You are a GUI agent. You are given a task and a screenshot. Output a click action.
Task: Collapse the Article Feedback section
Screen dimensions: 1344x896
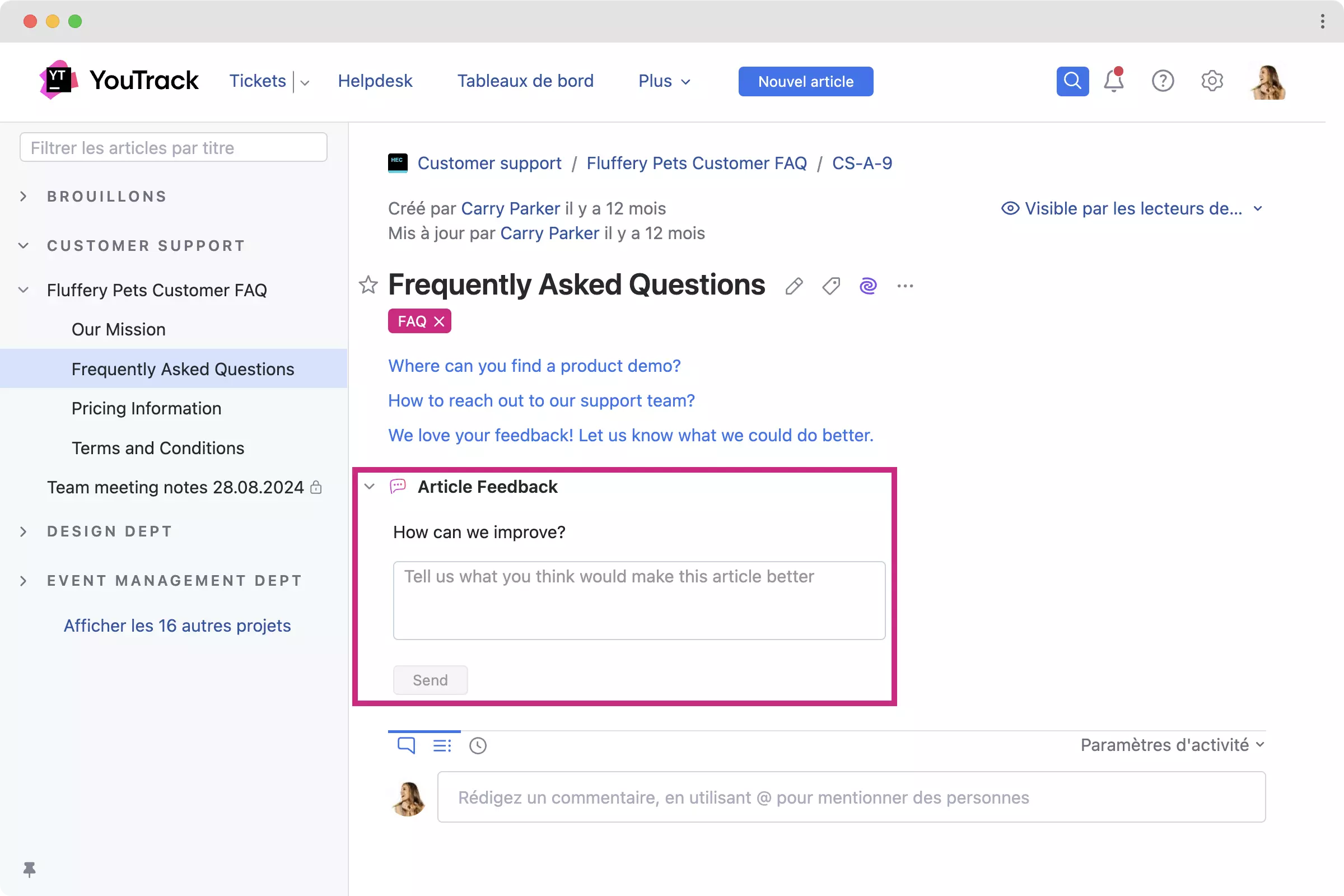click(370, 486)
